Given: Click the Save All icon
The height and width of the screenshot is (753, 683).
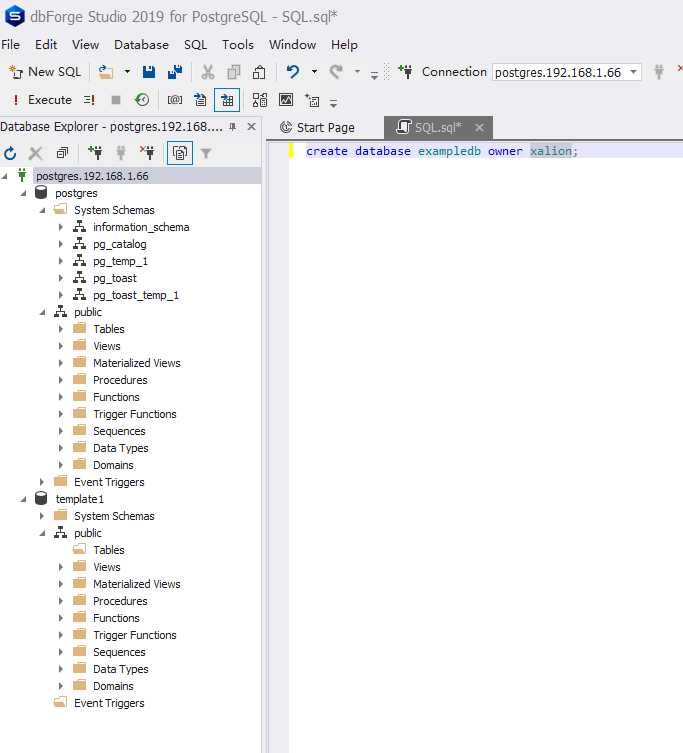Looking at the screenshot, I should coord(175,72).
